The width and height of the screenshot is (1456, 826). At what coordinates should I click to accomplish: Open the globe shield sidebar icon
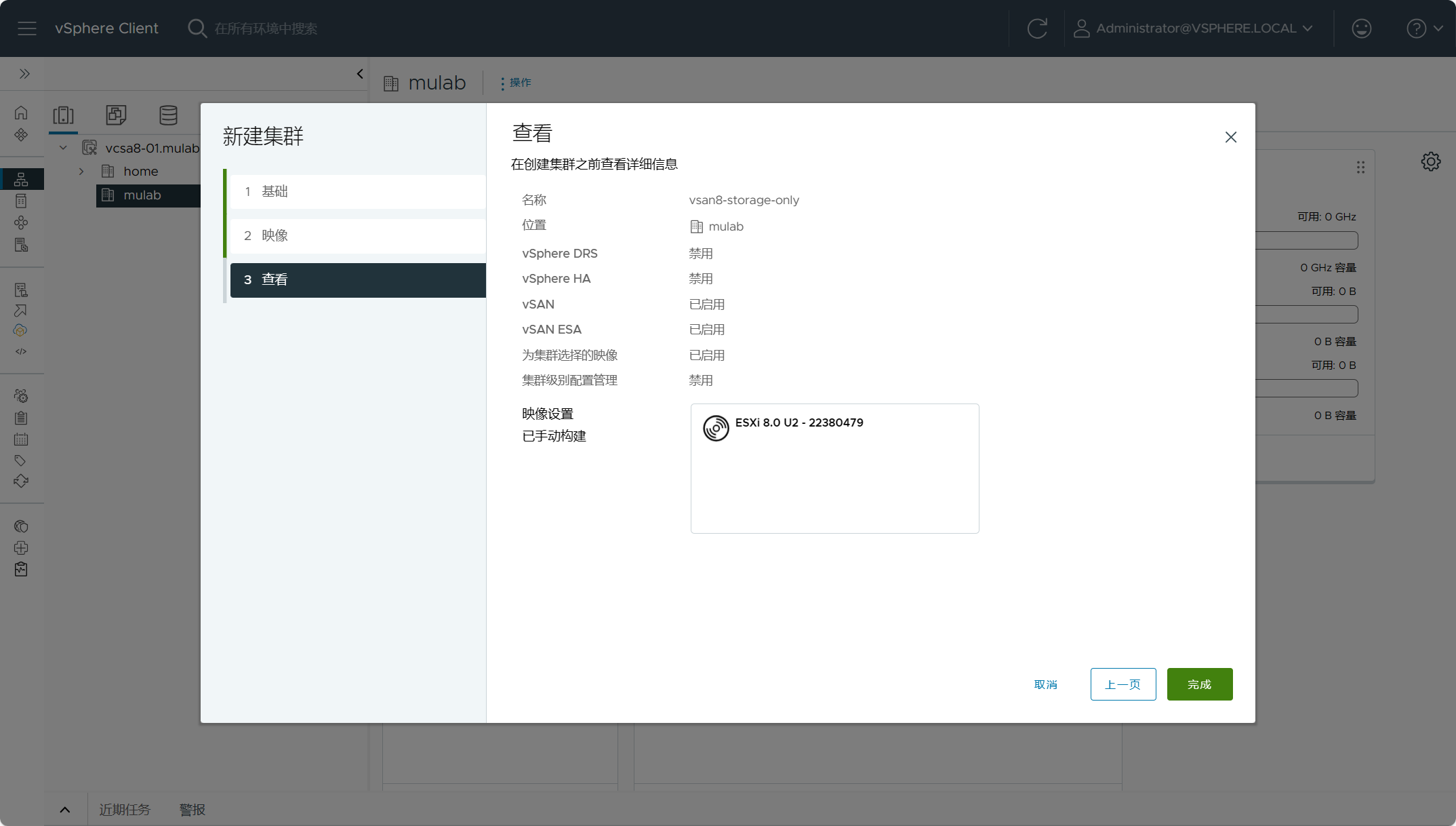point(21,526)
